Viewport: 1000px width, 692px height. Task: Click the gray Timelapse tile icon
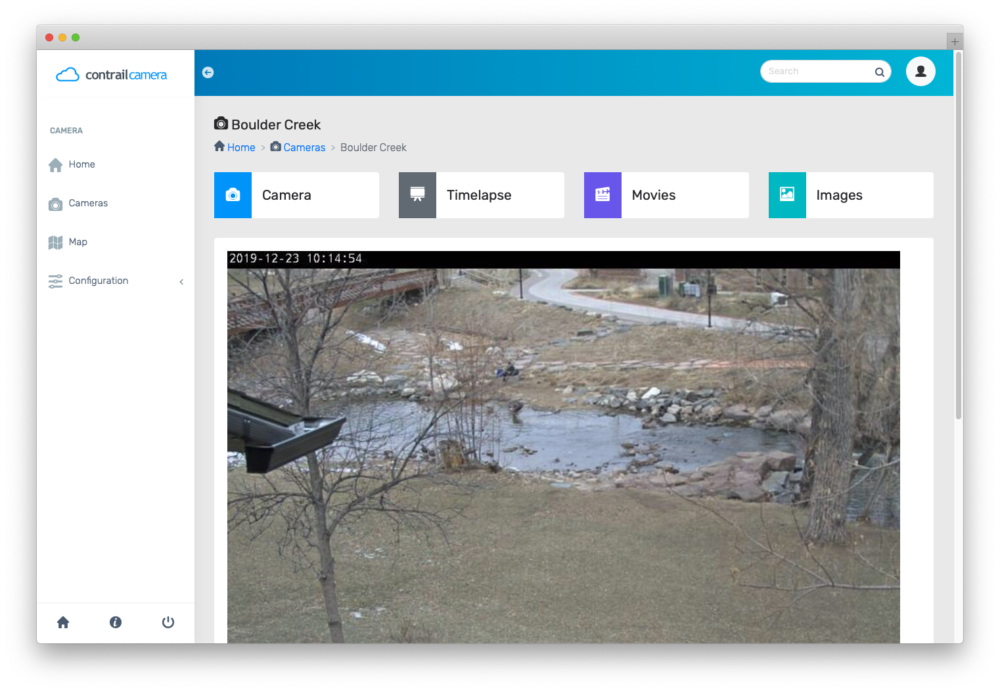tap(417, 195)
